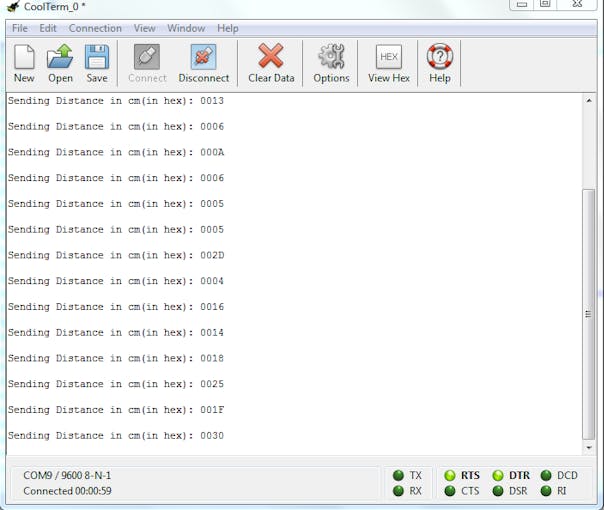Toggle the RTS signal LED
The height and width of the screenshot is (510, 604).
pos(450,475)
